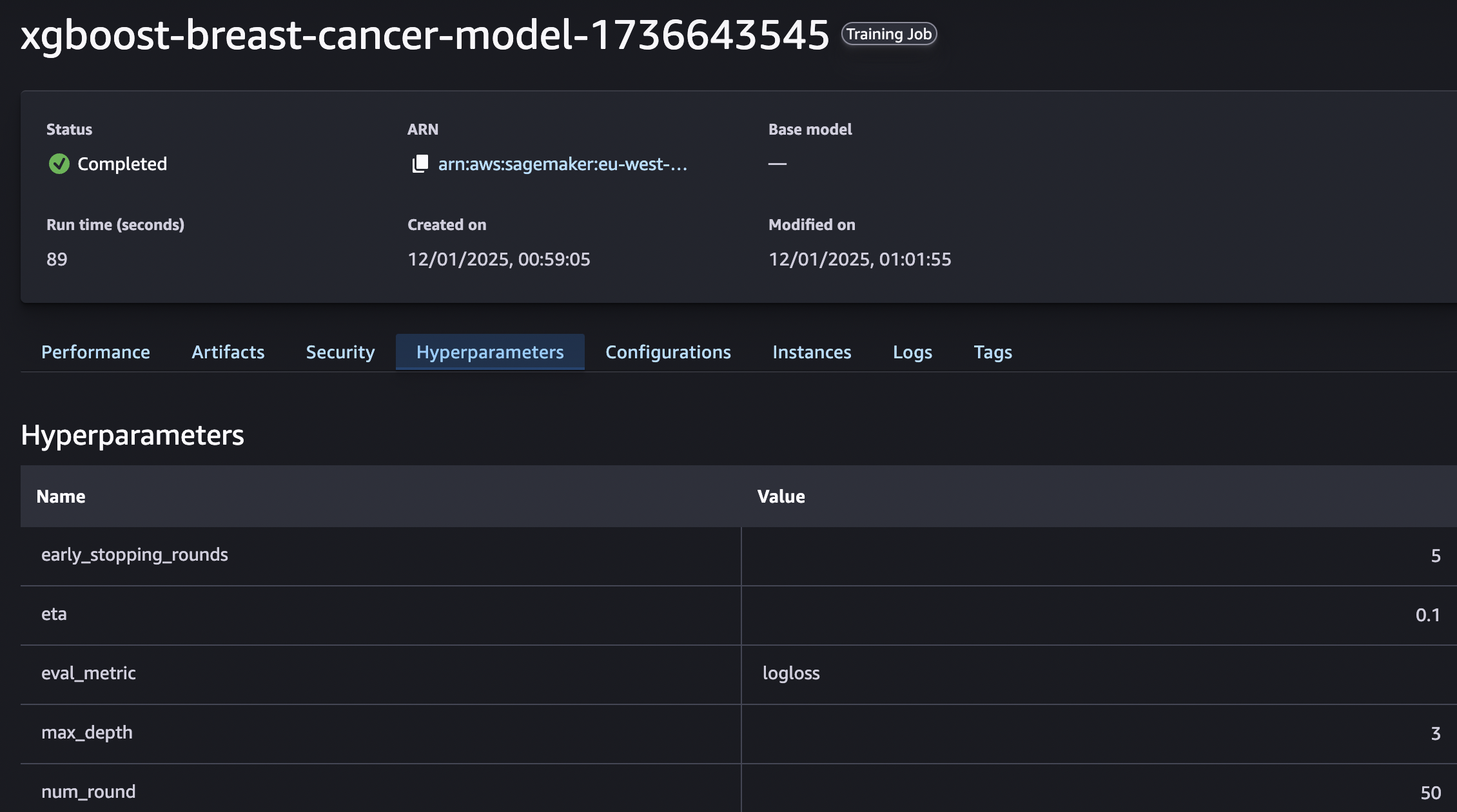This screenshot has height=812, width=1457.
Task: Select the eval_metric parameter name
Action: [88, 673]
